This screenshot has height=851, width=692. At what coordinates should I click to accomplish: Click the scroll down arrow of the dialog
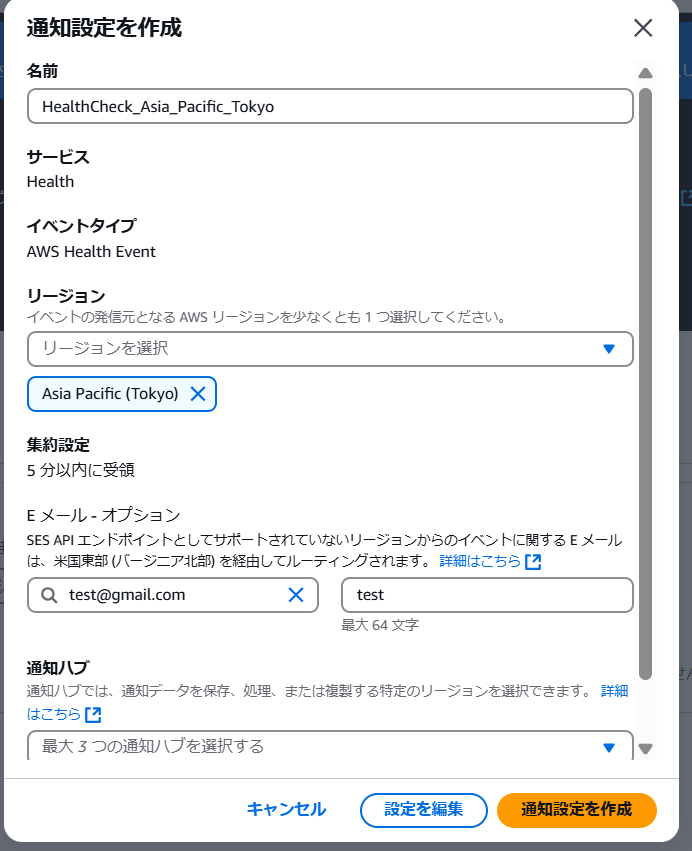pyautogui.click(x=645, y=748)
